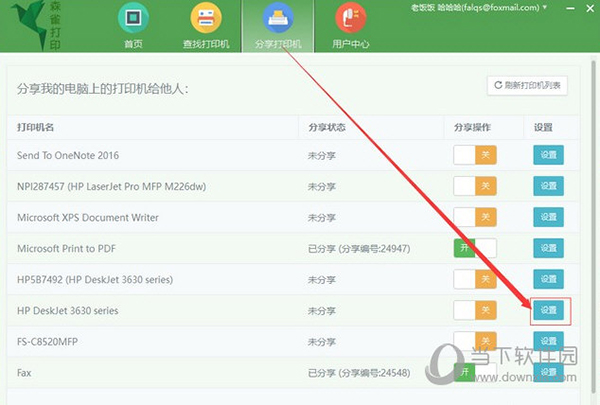
Task: Open 设置 for Microsoft XPS Document Writer
Action: point(548,217)
